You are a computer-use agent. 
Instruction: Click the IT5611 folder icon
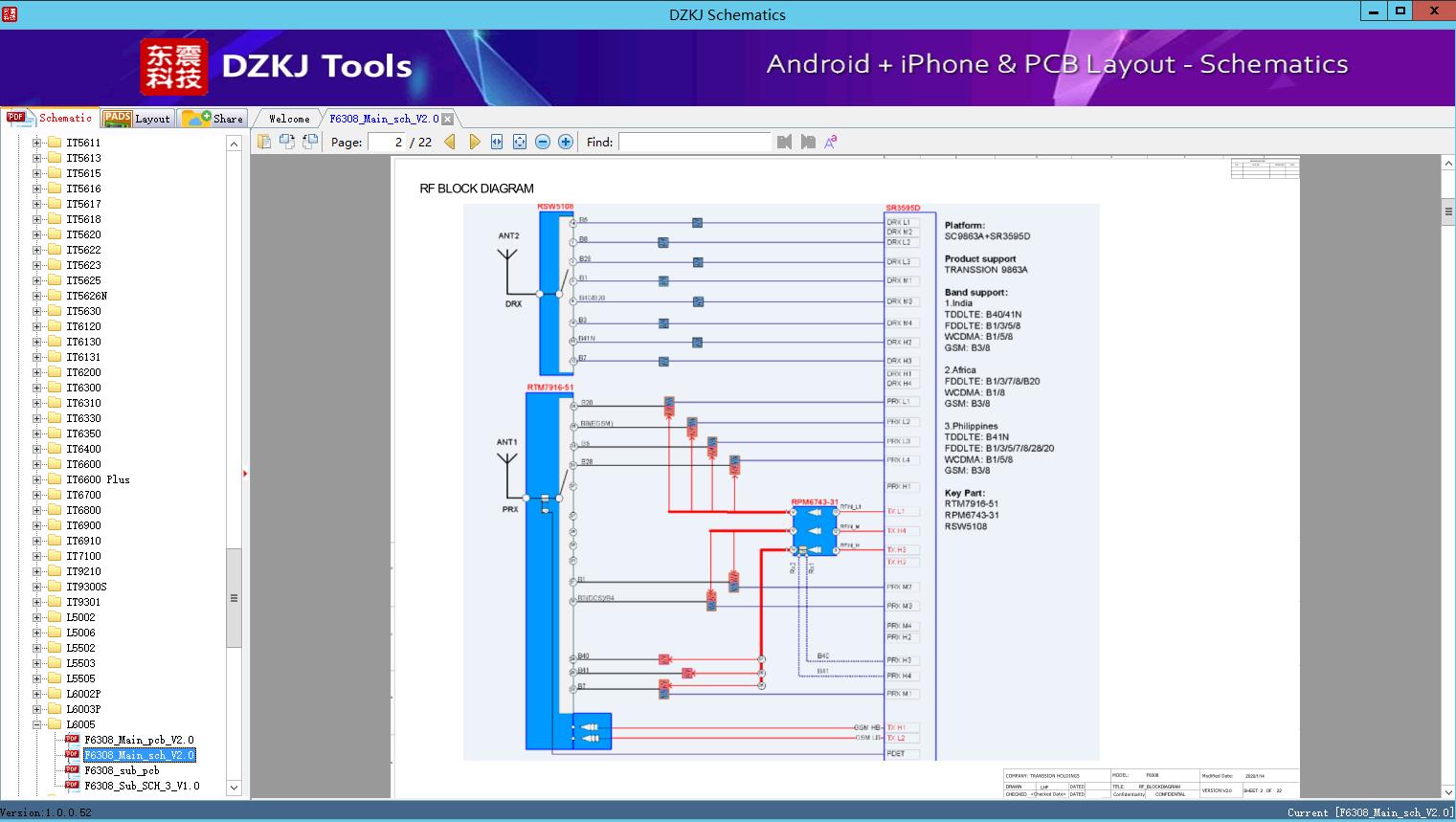pyautogui.click(x=55, y=143)
